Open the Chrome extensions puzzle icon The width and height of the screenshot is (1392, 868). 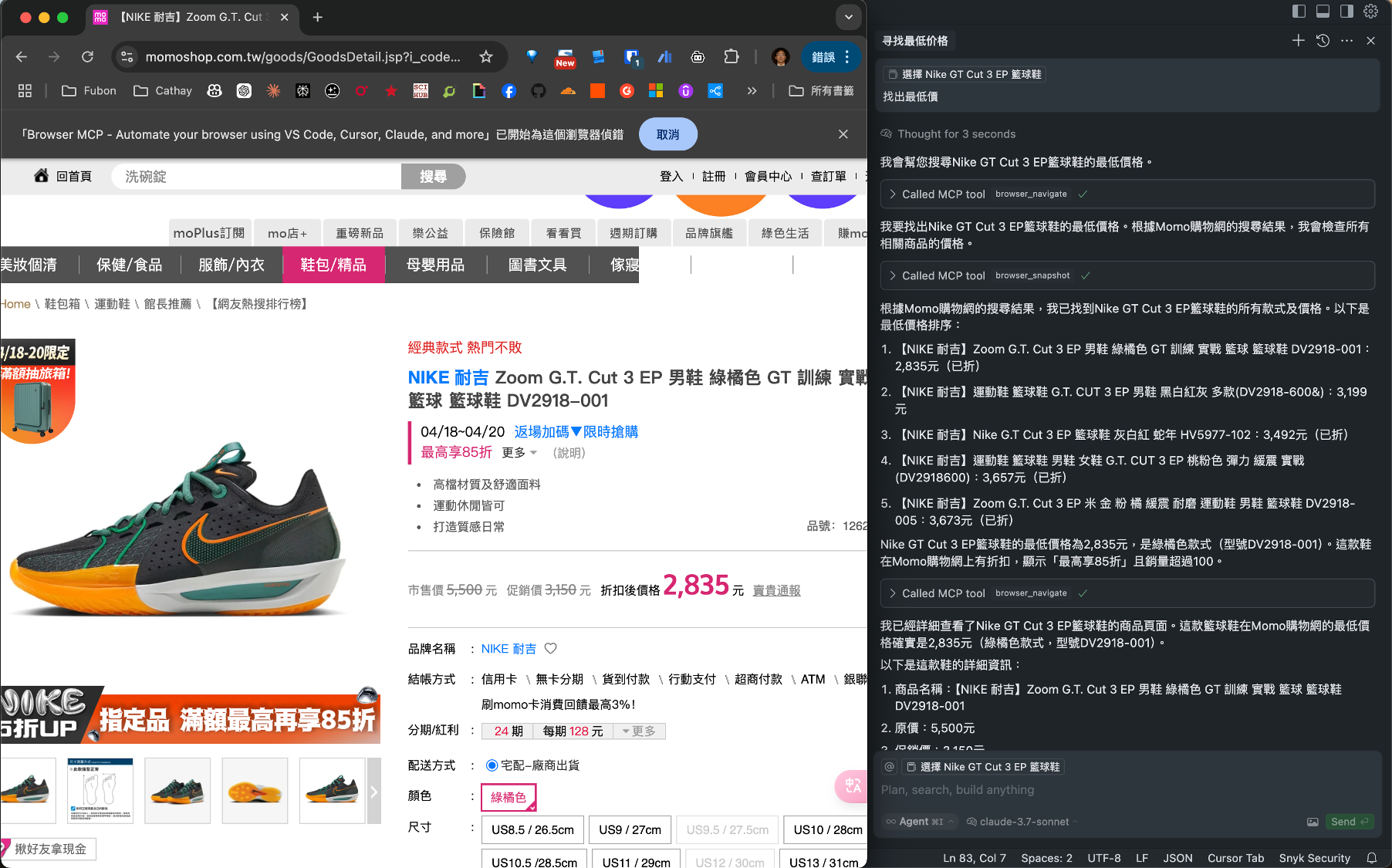[731, 57]
